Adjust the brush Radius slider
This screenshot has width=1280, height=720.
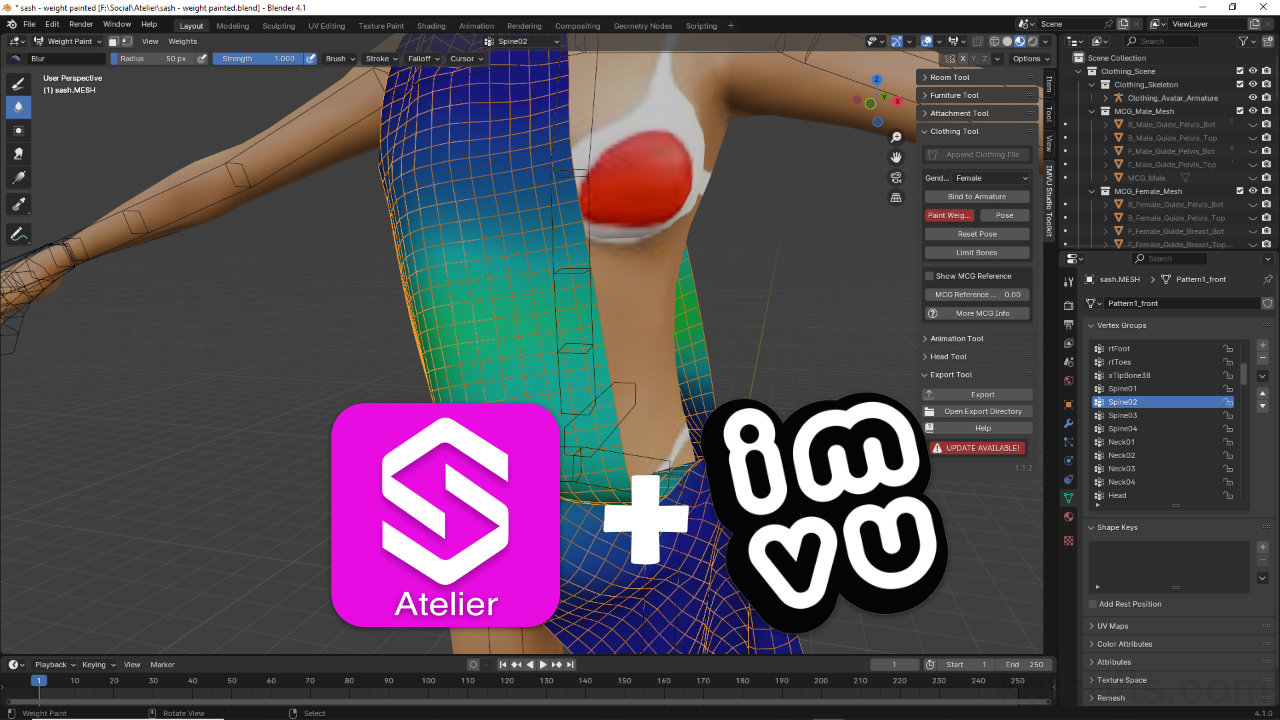tap(152, 59)
